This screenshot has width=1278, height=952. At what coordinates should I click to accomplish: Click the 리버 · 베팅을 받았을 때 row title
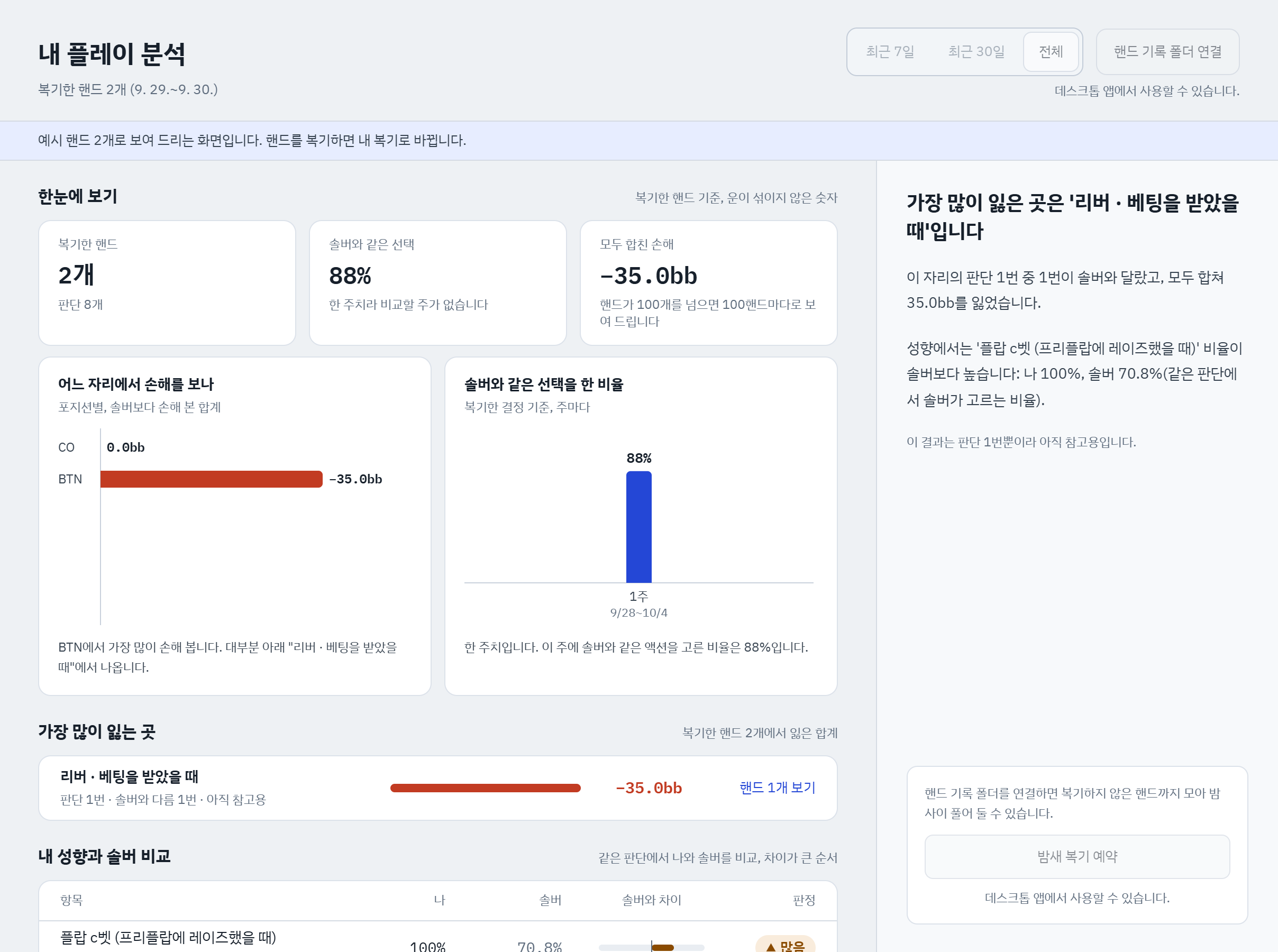click(x=129, y=776)
